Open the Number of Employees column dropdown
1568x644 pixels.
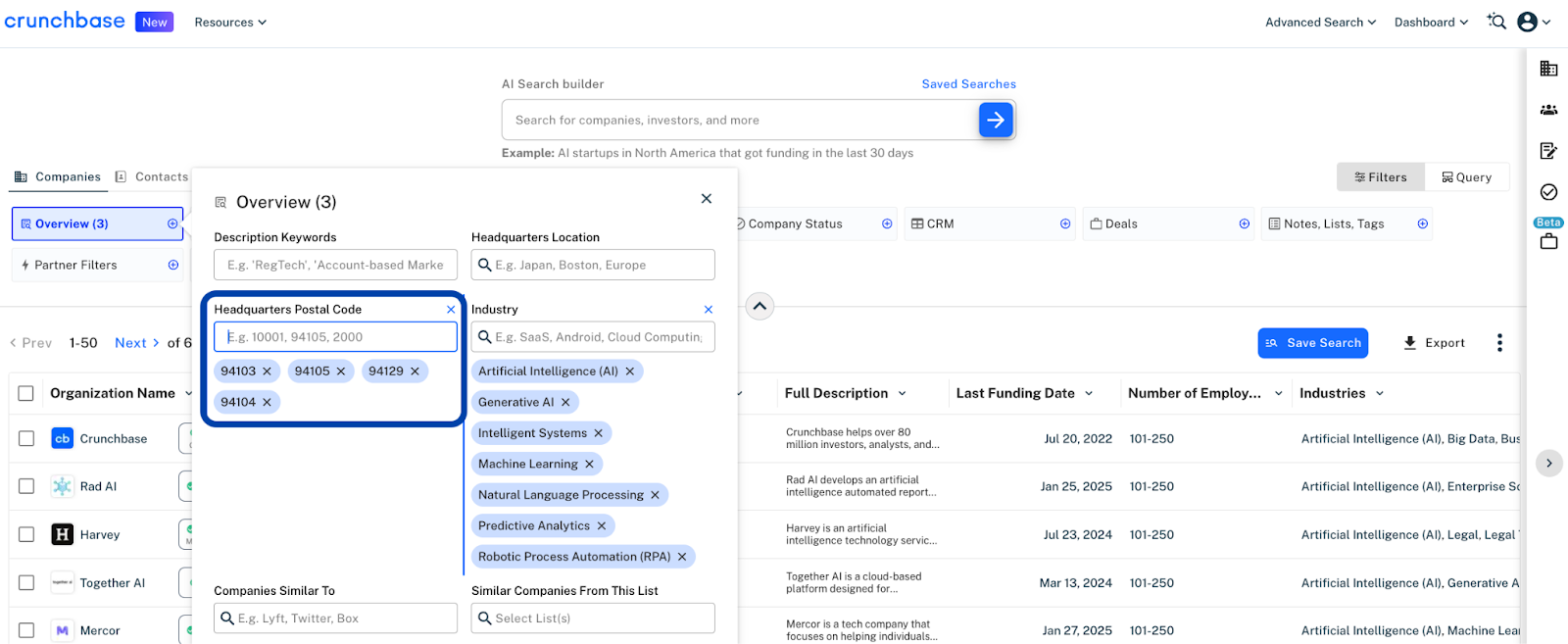coord(1279,393)
